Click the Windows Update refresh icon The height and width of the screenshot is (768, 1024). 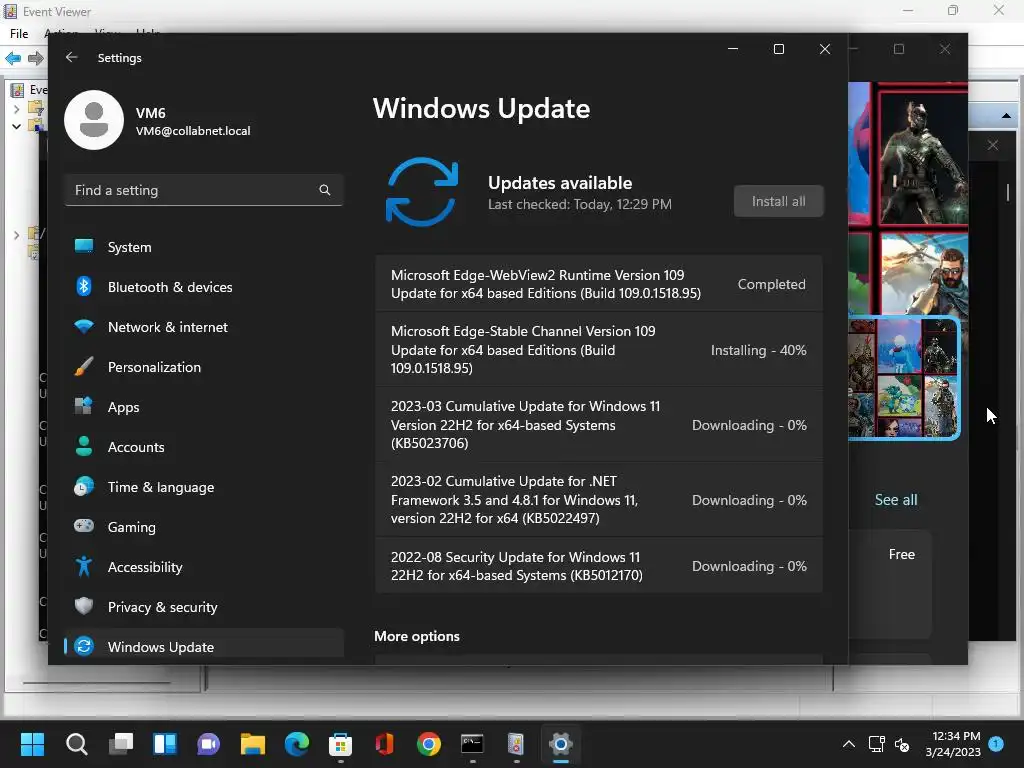422,192
